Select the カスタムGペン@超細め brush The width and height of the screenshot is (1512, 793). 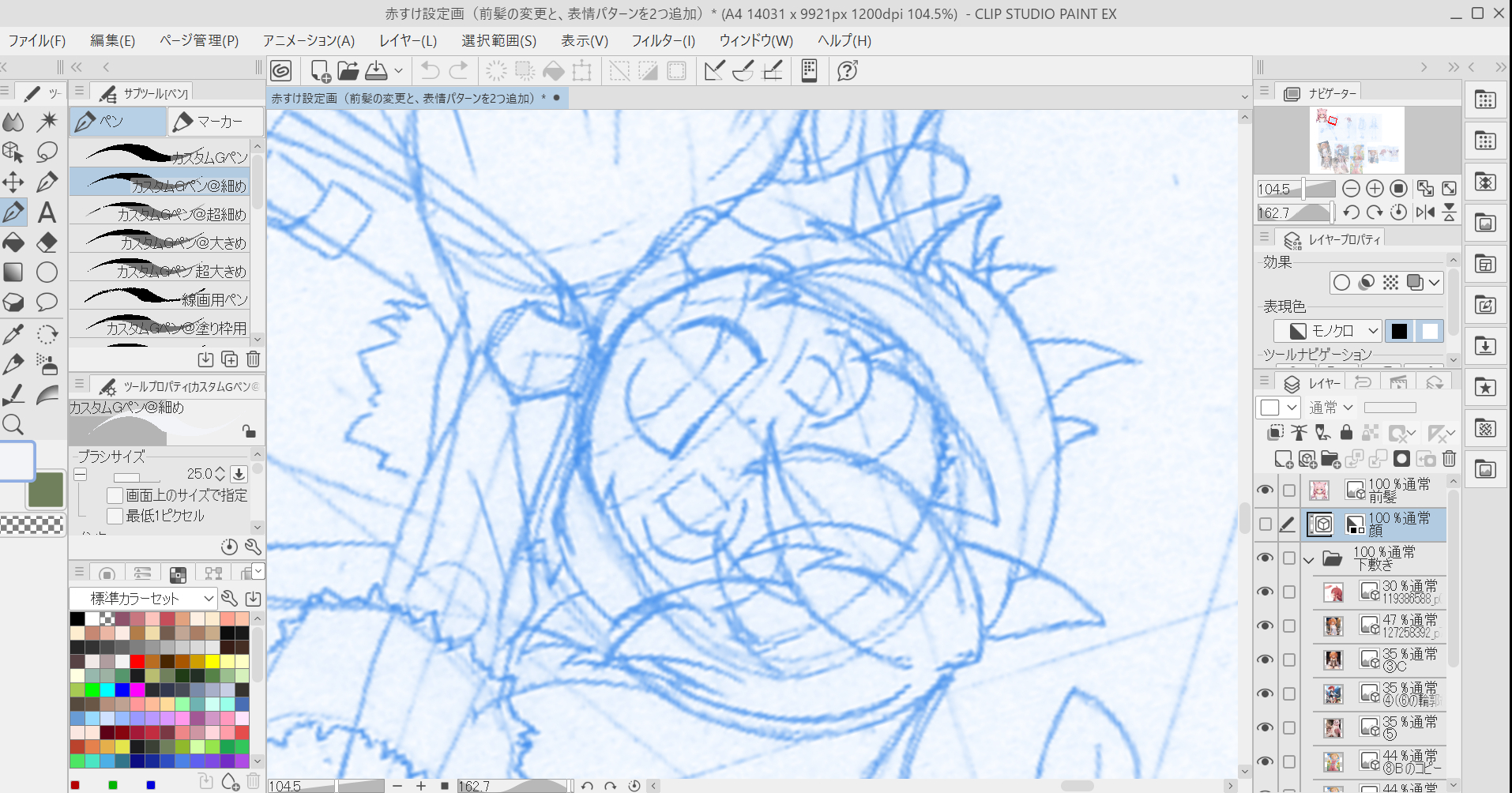160,212
